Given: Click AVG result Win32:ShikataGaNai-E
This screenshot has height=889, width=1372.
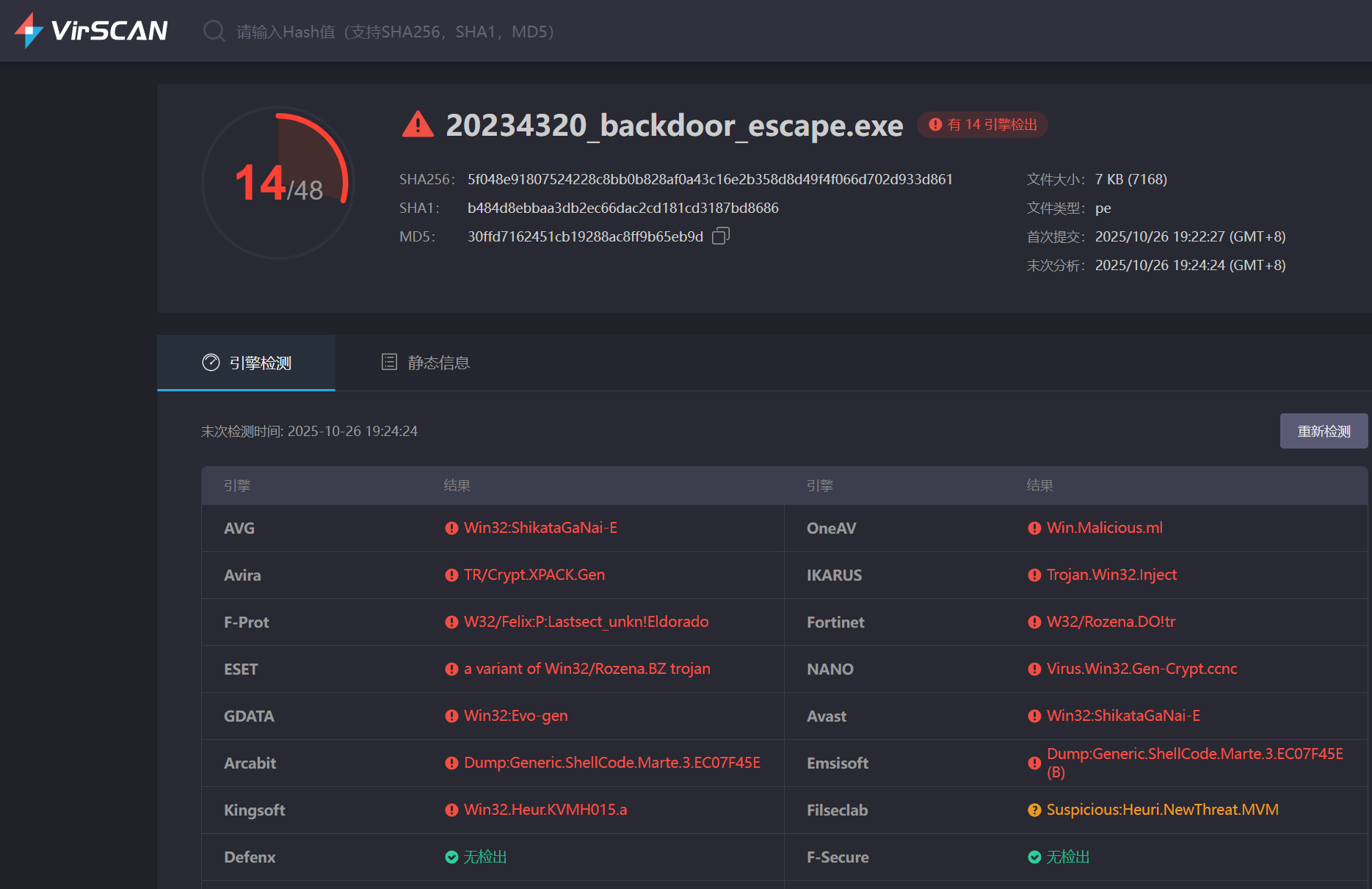Looking at the screenshot, I should point(540,528).
